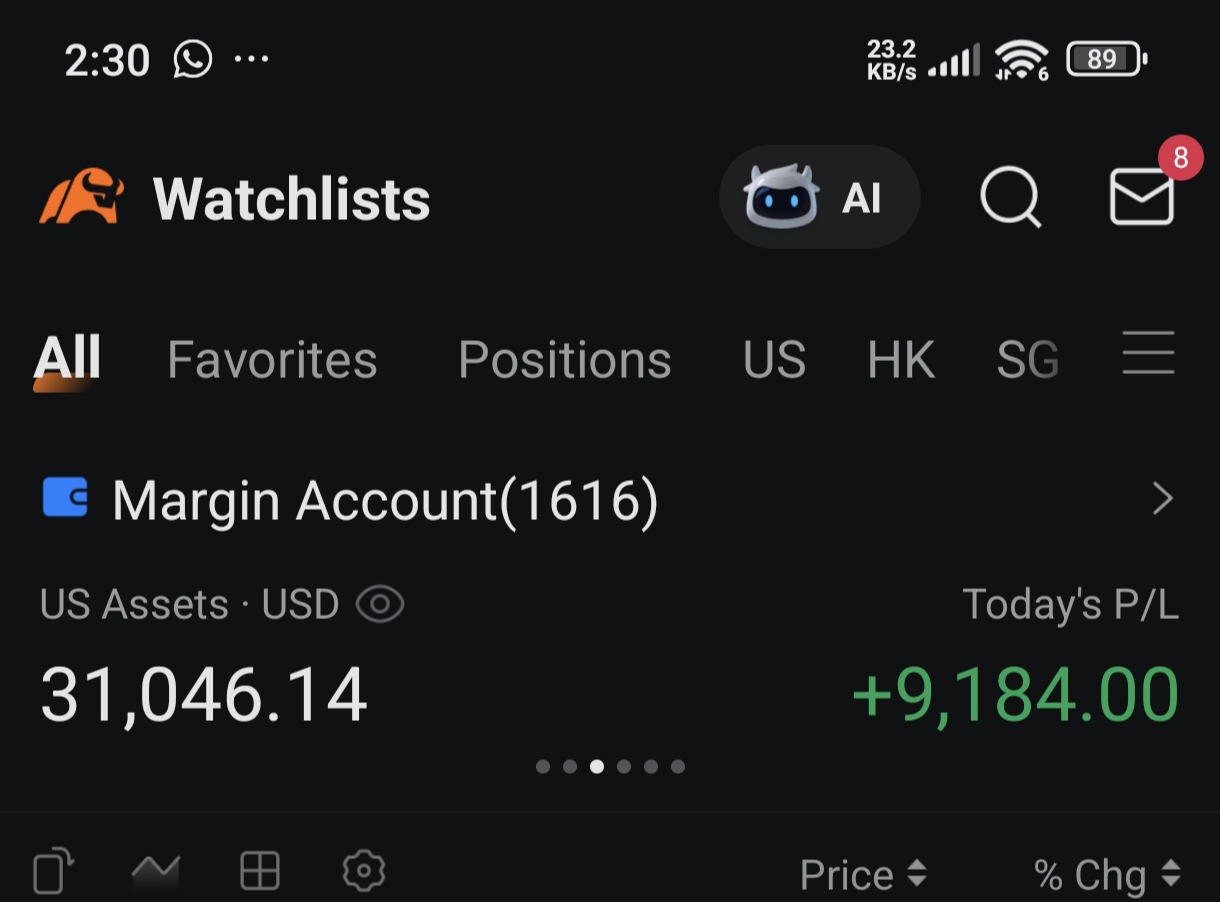Image resolution: width=1220 pixels, height=902 pixels.
Task: Tap the orange bull app logo
Action: (82, 197)
